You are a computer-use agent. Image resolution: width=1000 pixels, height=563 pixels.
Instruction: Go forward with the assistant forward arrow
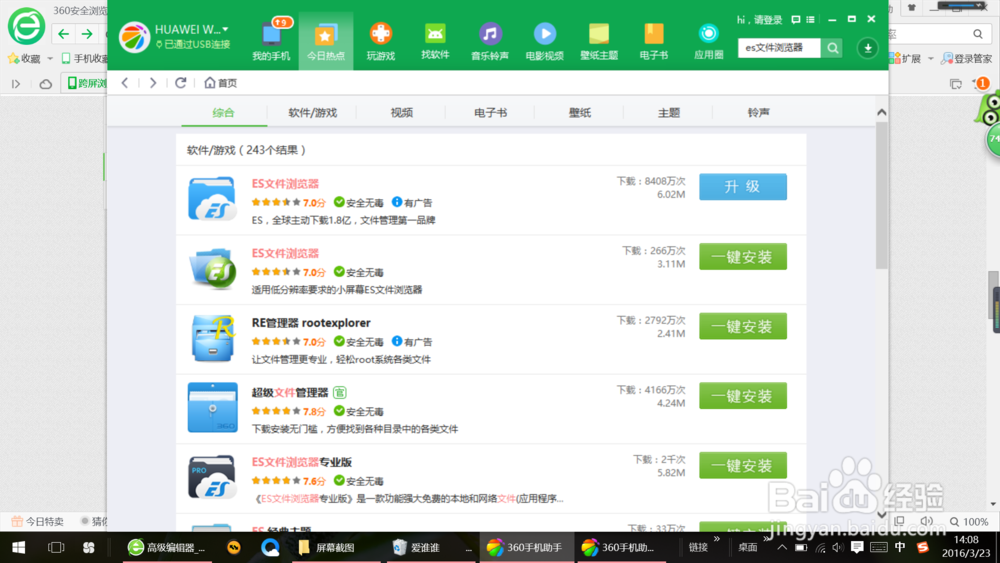click(x=152, y=83)
